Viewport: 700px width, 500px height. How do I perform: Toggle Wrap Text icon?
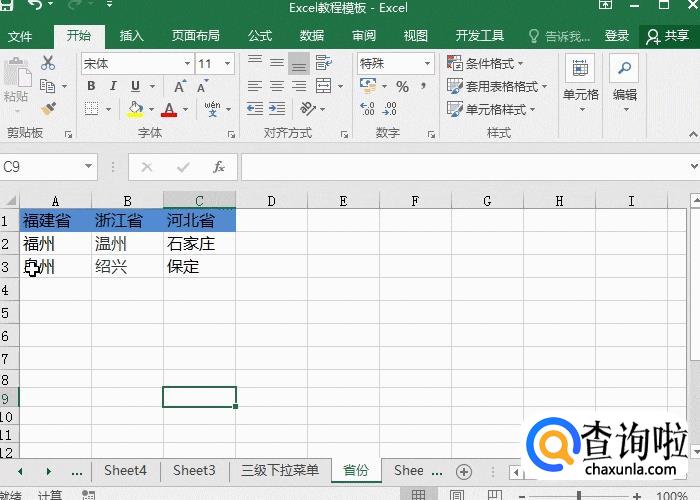pyautogui.click(x=323, y=62)
